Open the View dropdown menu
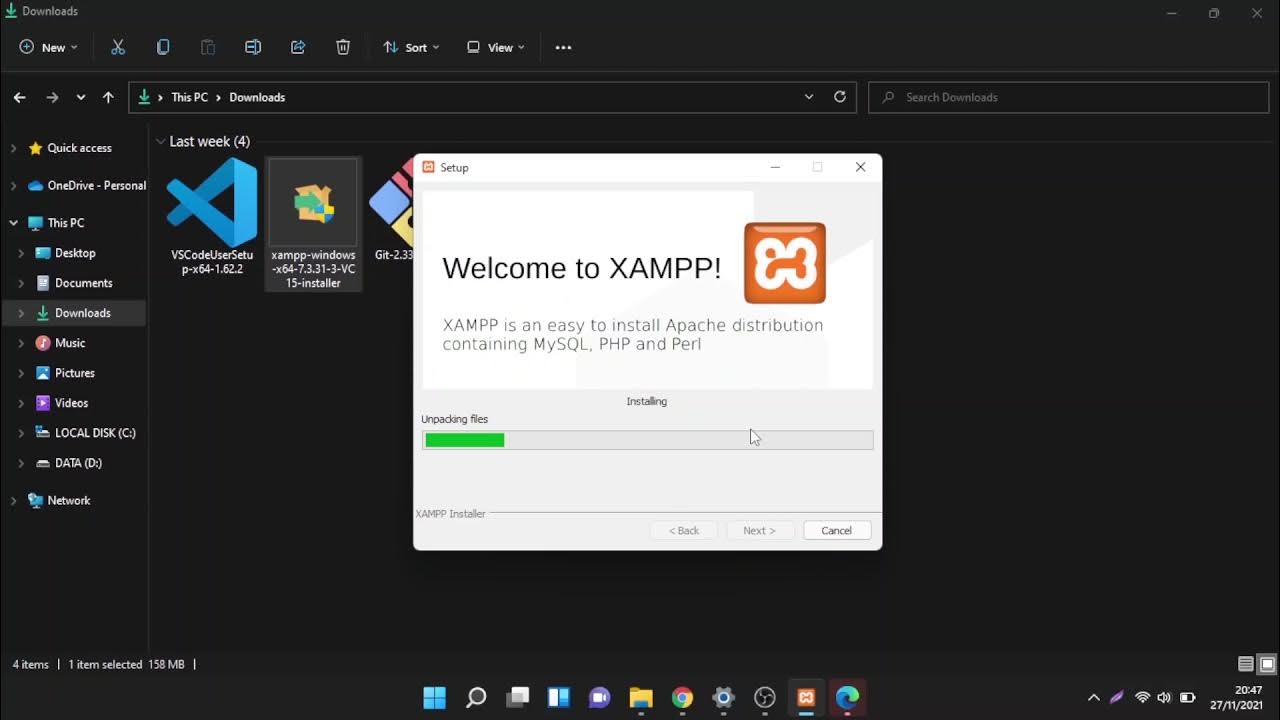The image size is (1280, 720). click(x=495, y=47)
